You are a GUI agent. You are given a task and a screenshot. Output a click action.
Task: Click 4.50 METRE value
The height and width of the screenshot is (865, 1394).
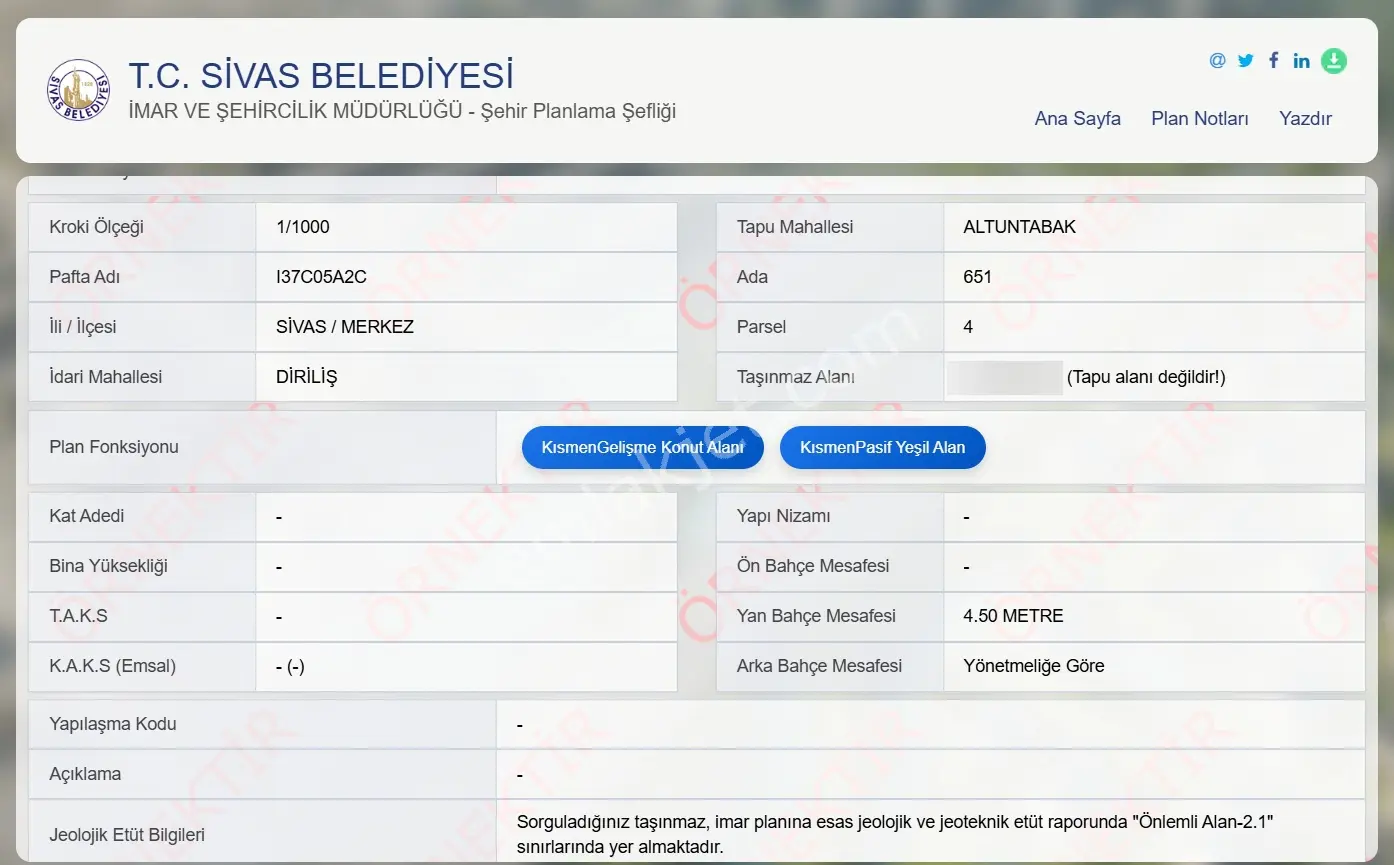click(1013, 616)
